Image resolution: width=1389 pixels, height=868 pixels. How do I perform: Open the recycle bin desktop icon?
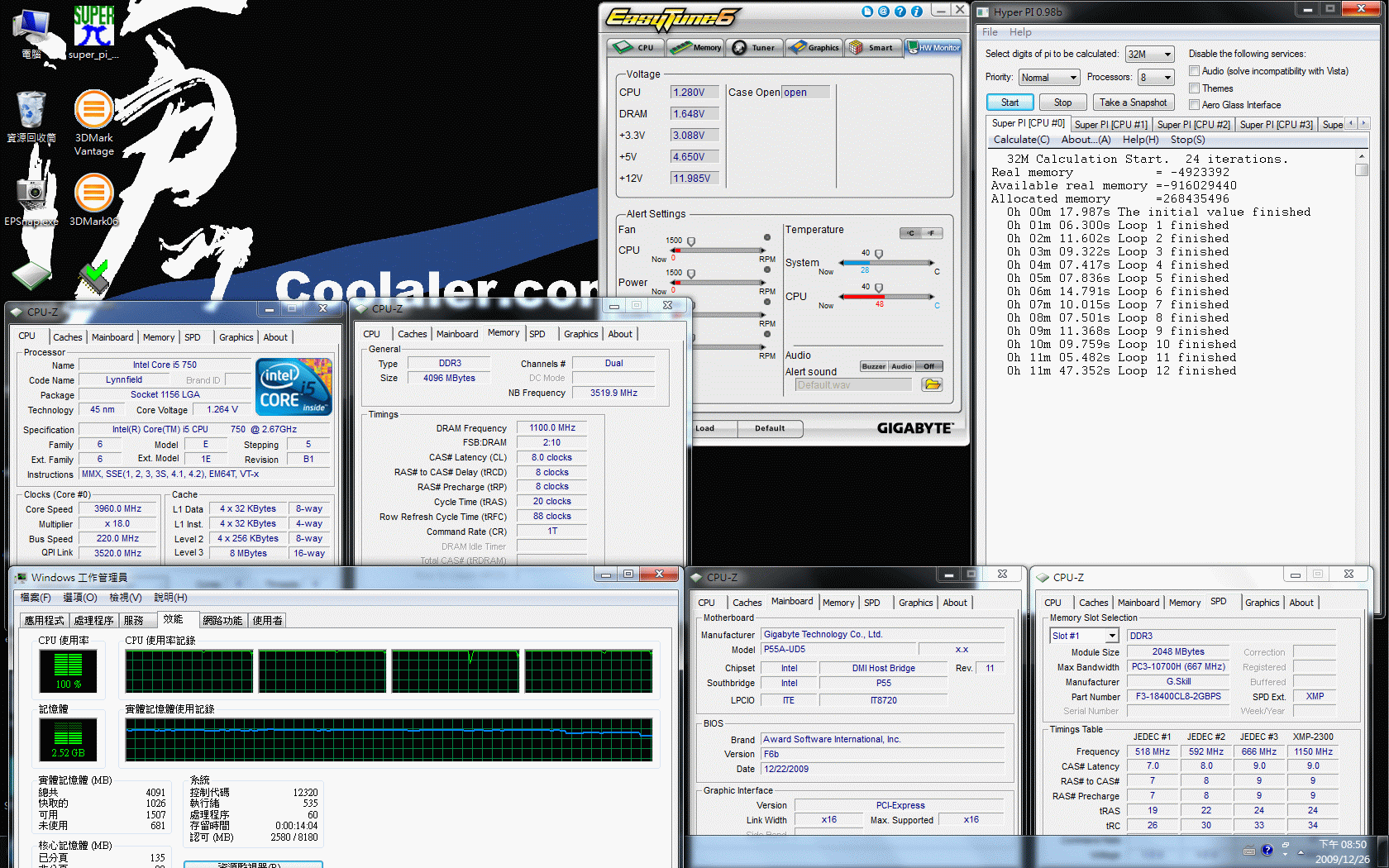click(x=31, y=117)
